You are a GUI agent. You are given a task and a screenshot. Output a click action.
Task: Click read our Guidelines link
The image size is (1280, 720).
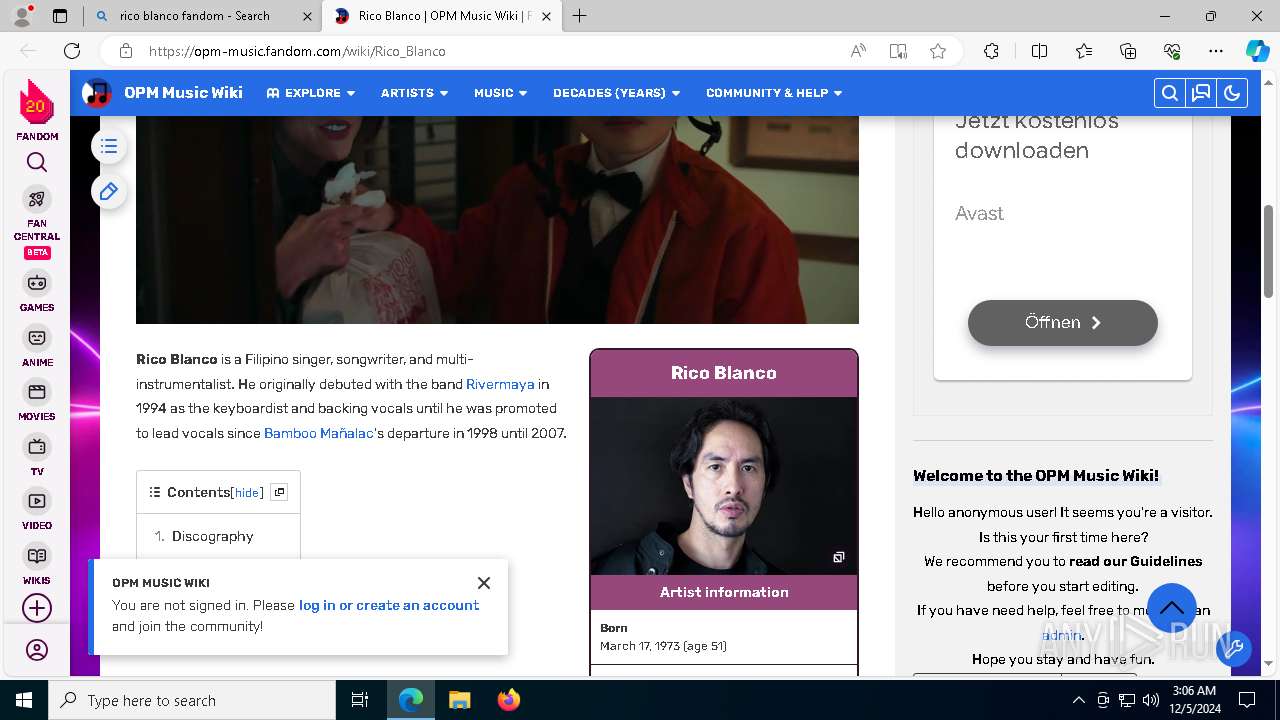(x=1136, y=561)
